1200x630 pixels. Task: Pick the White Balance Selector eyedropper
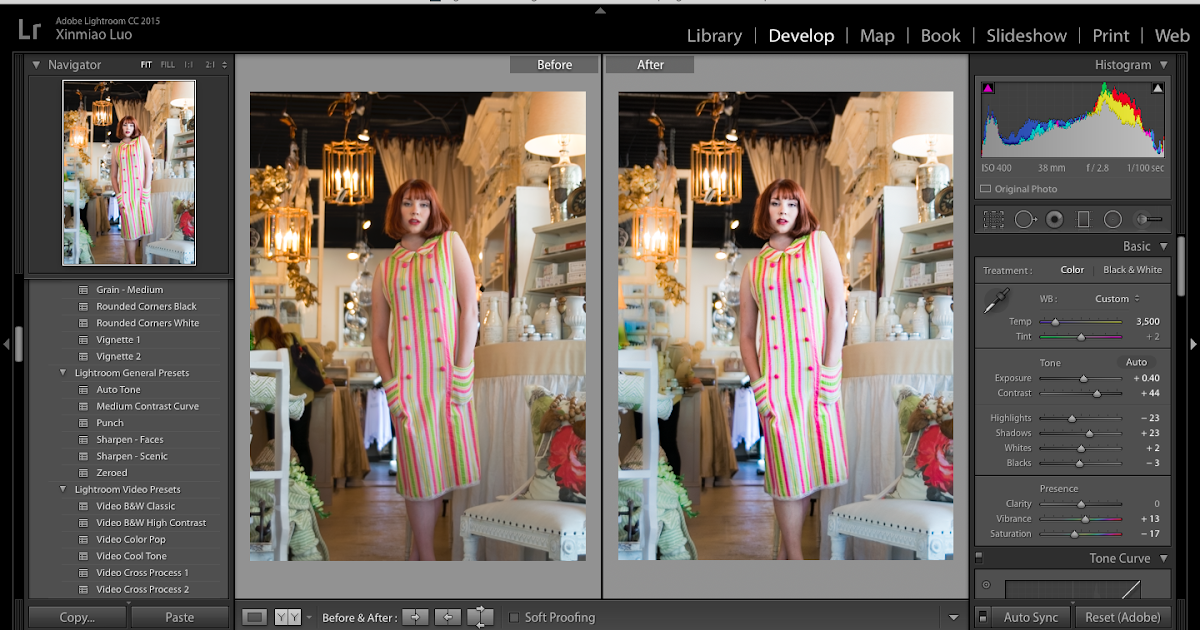(x=997, y=300)
